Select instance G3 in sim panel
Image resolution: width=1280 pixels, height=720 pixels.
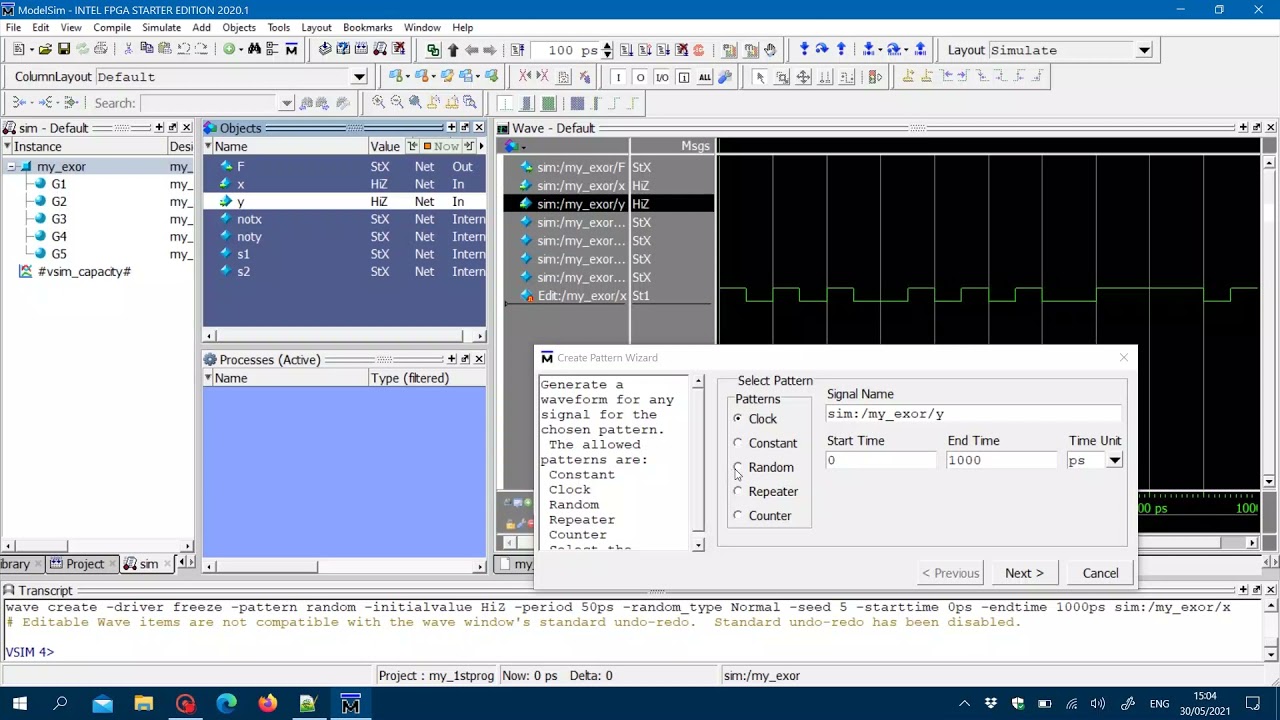[x=59, y=219]
